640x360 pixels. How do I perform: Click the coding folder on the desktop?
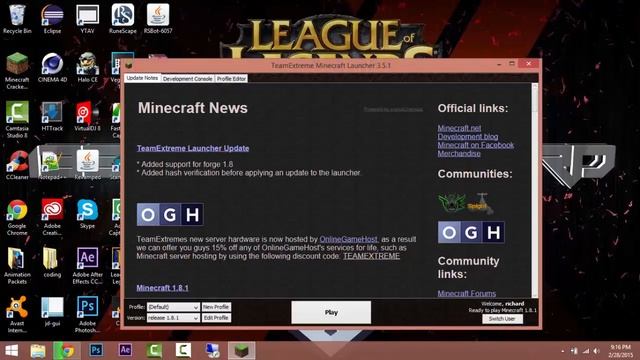52,263
